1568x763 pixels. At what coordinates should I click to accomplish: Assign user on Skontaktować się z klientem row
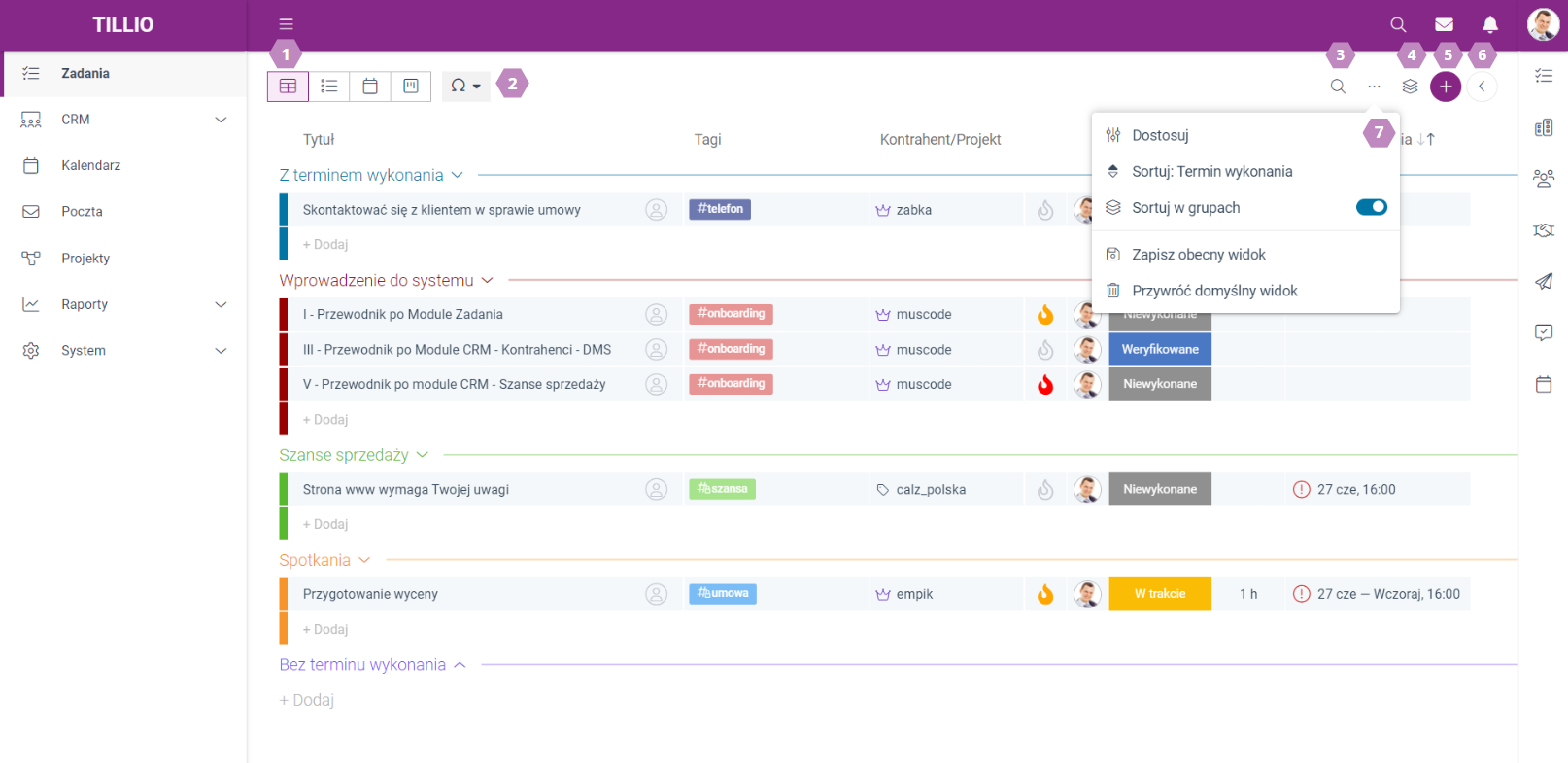pos(657,210)
